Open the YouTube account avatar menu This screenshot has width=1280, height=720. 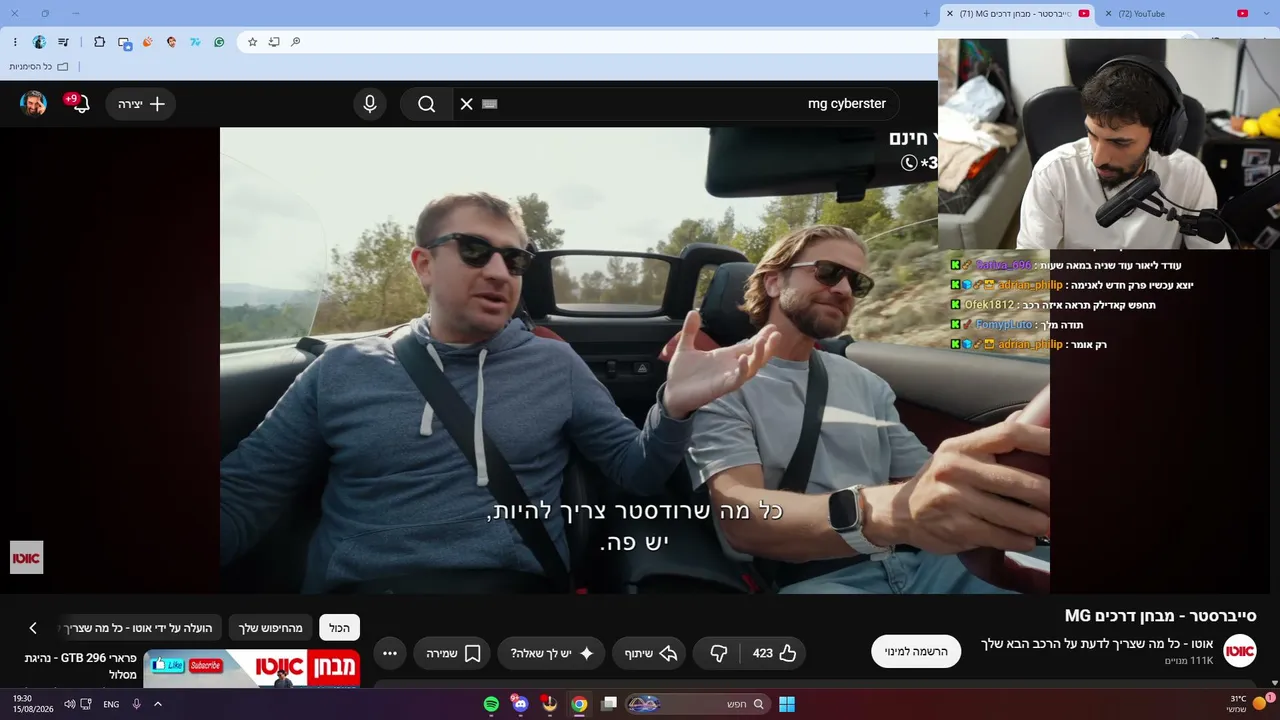point(34,104)
